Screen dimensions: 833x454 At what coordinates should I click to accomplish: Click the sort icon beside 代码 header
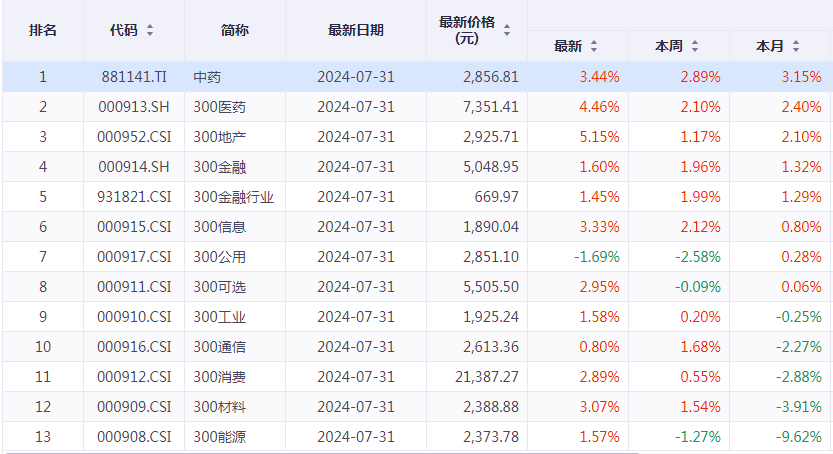point(150,30)
